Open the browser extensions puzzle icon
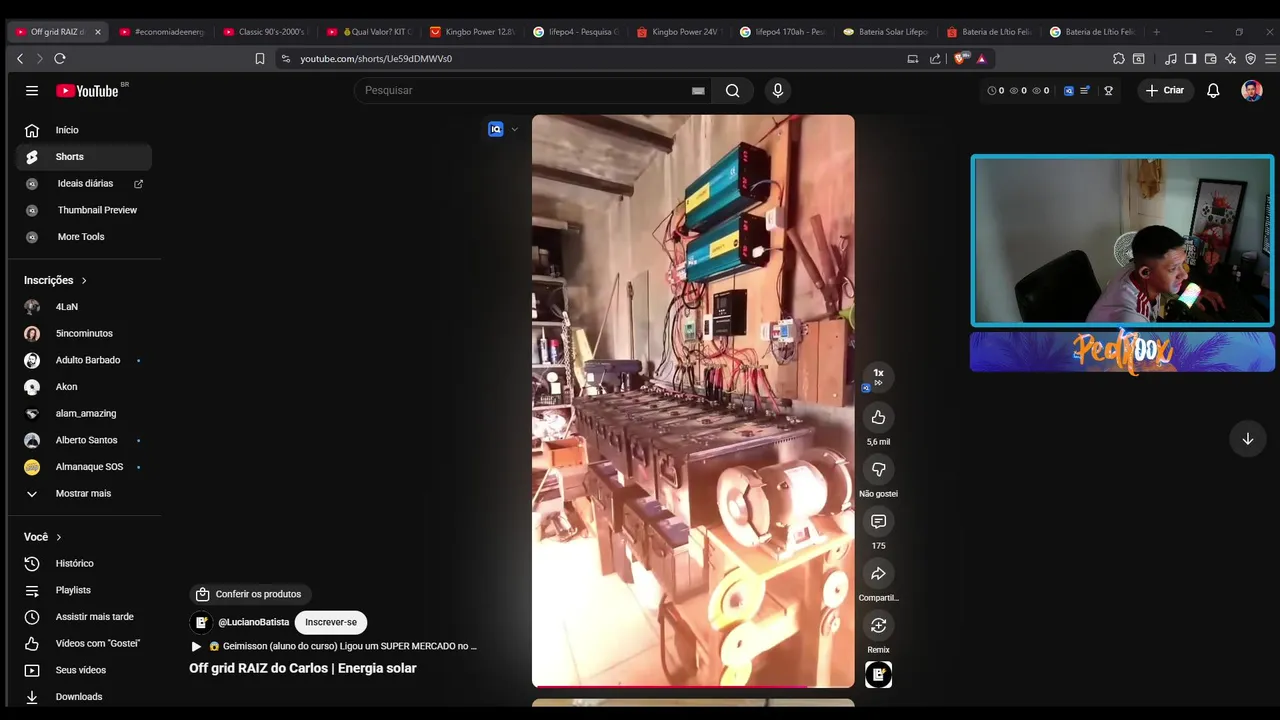 [1119, 59]
